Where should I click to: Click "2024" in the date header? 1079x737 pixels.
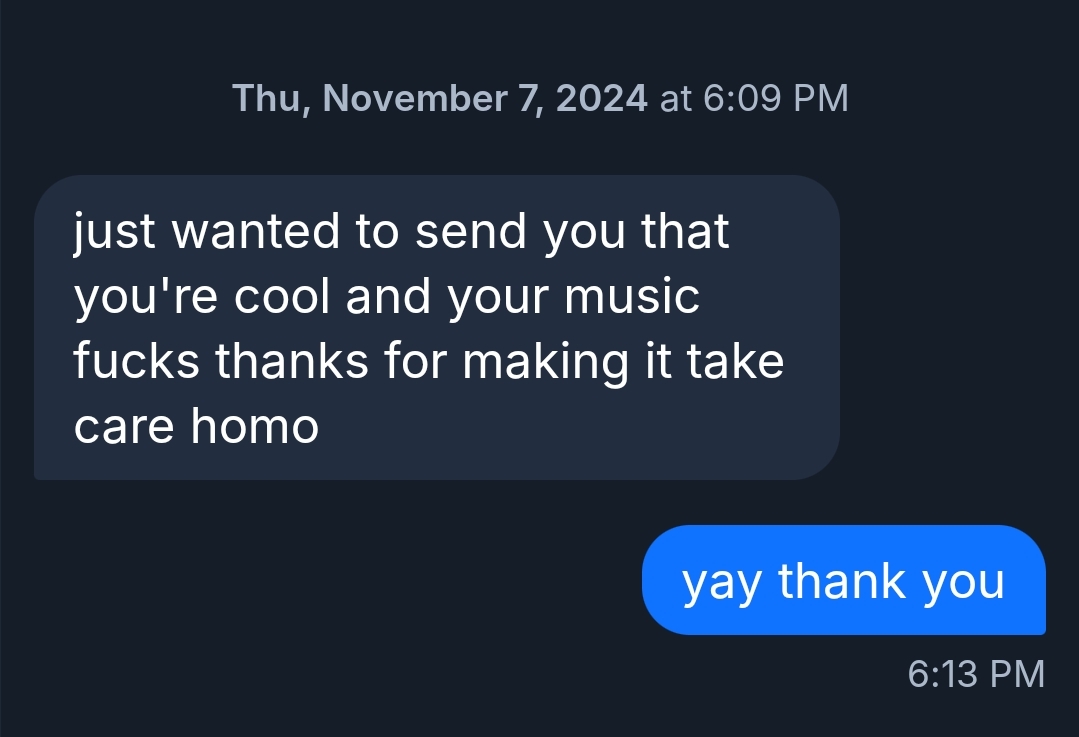pyautogui.click(x=599, y=98)
